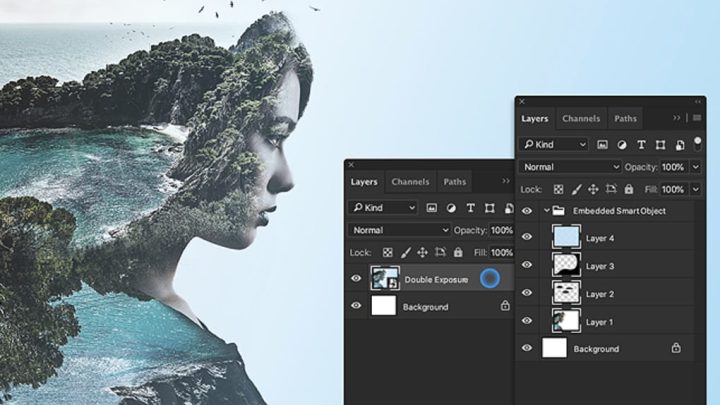Show more tabs chevron in left panel
This screenshot has height=405, width=720.
(506, 181)
